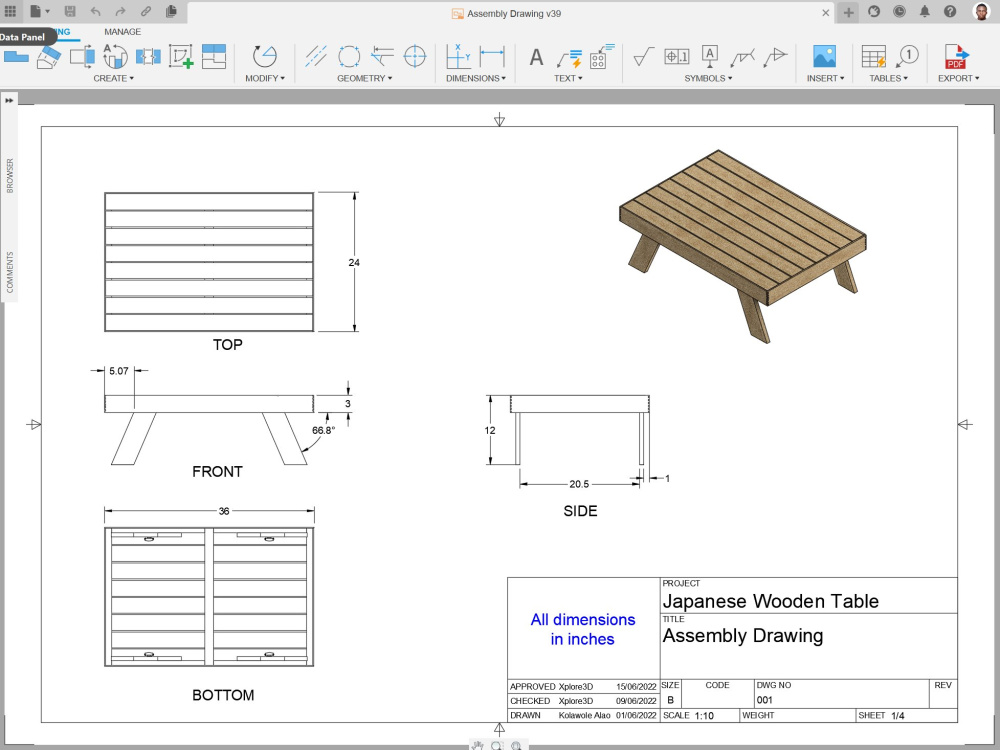
Task: Select the Welding symbol tool
Action: click(x=743, y=57)
